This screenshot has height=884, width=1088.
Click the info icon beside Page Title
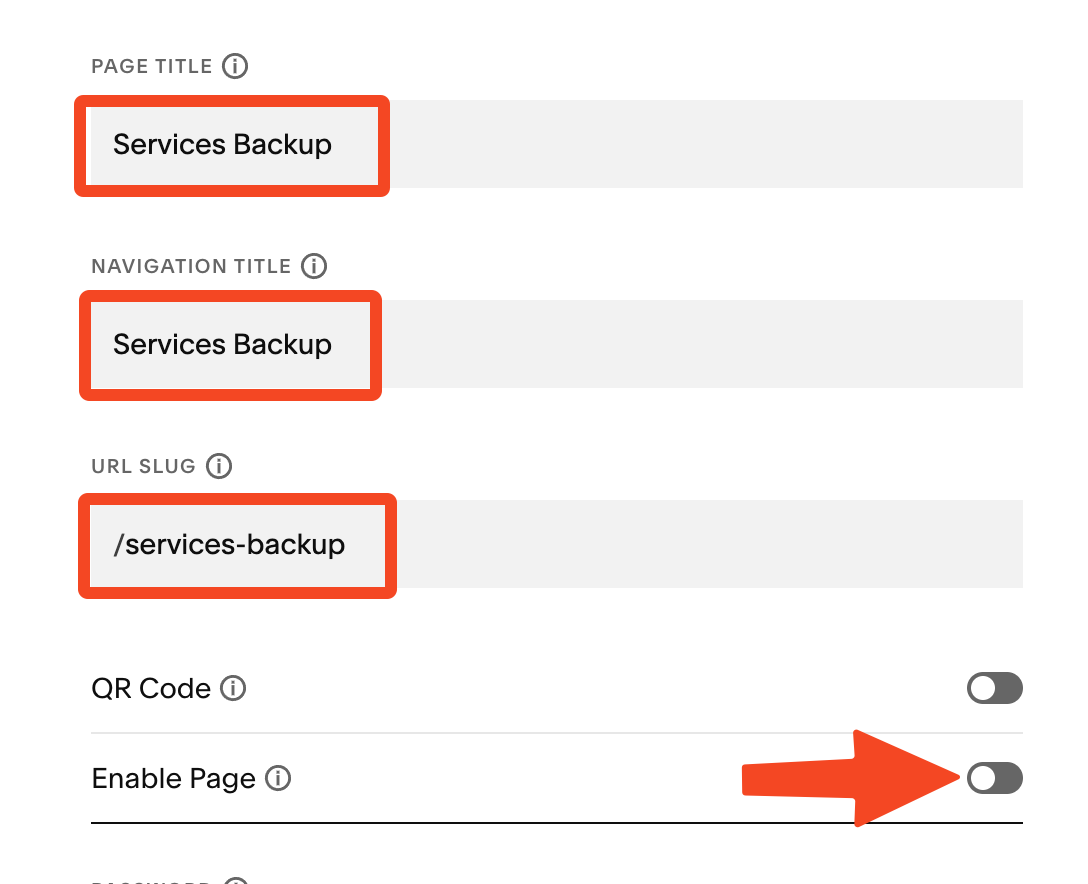coord(235,67)
